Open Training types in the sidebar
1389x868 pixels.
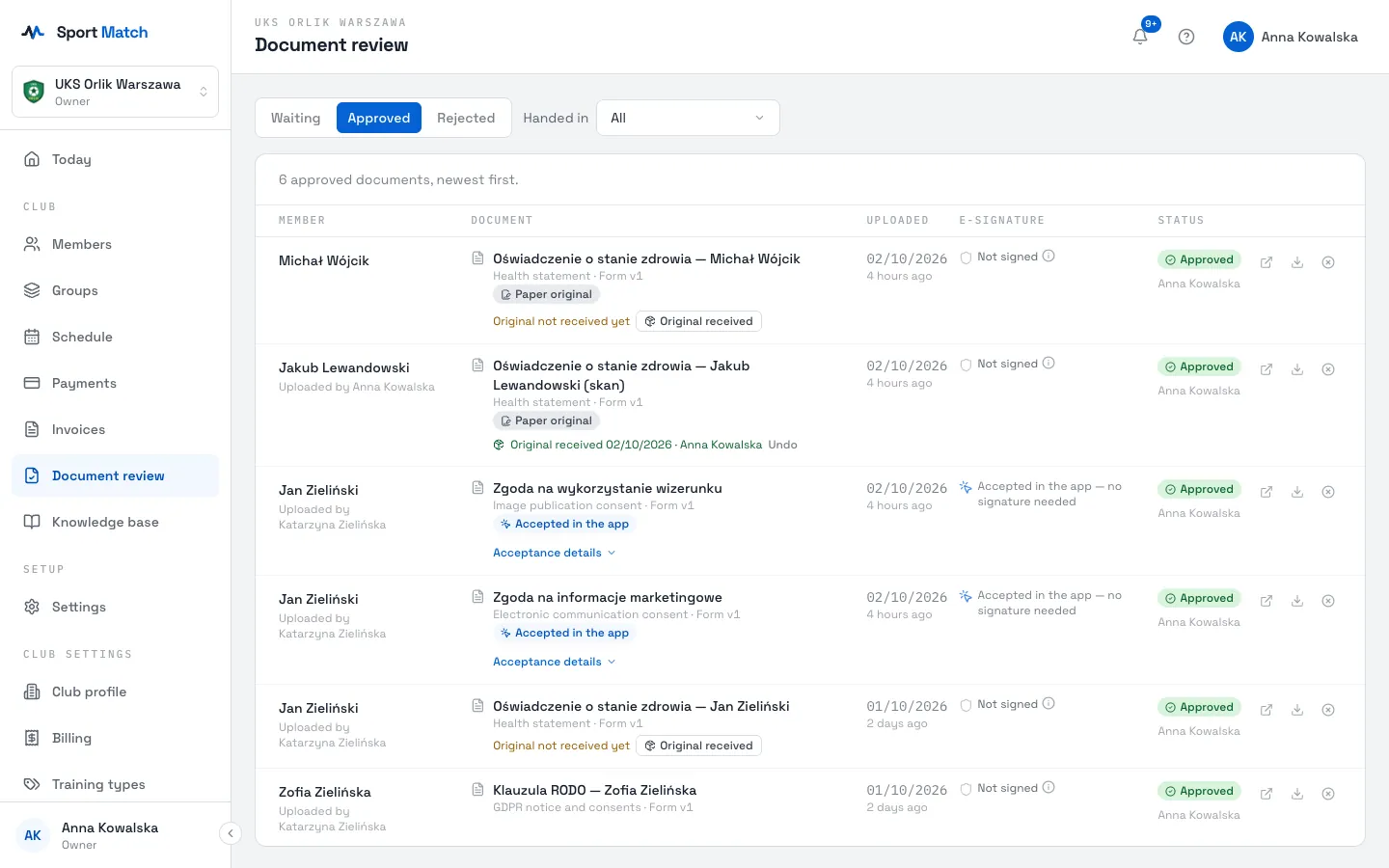click(x=115, y=784)
